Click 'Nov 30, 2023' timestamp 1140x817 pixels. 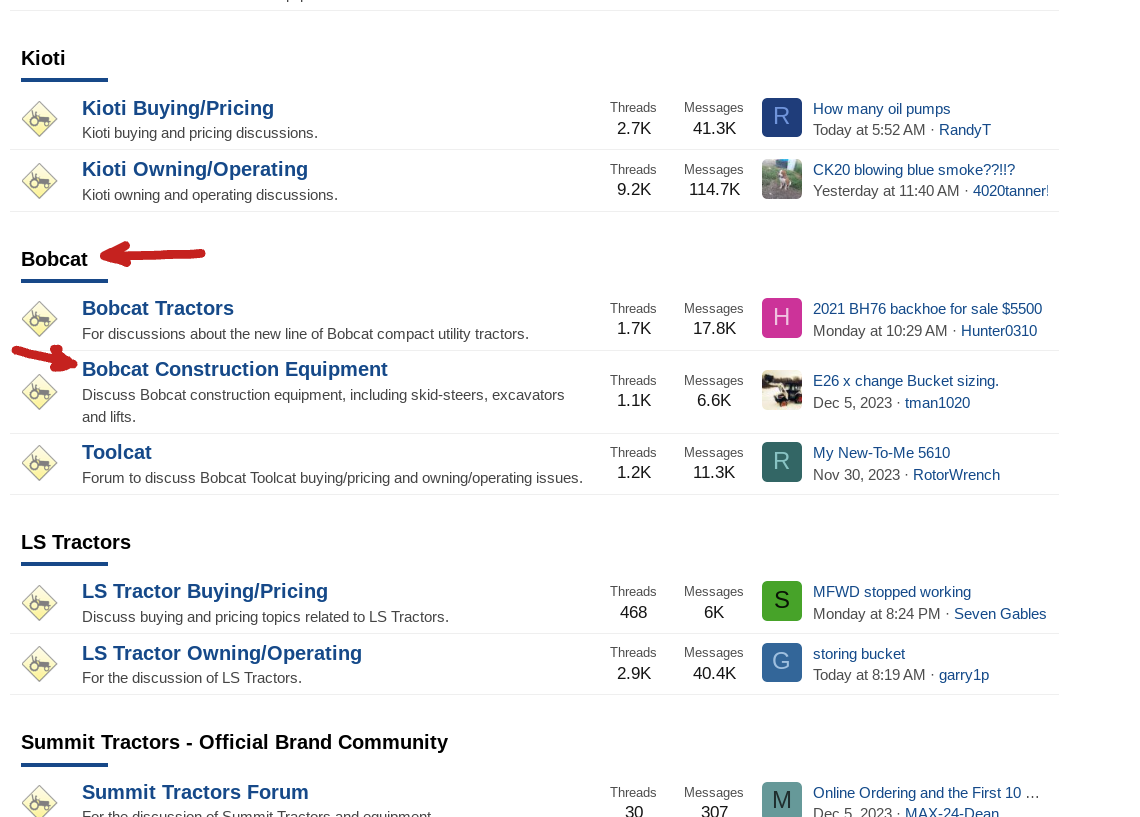tap(856, 475)
